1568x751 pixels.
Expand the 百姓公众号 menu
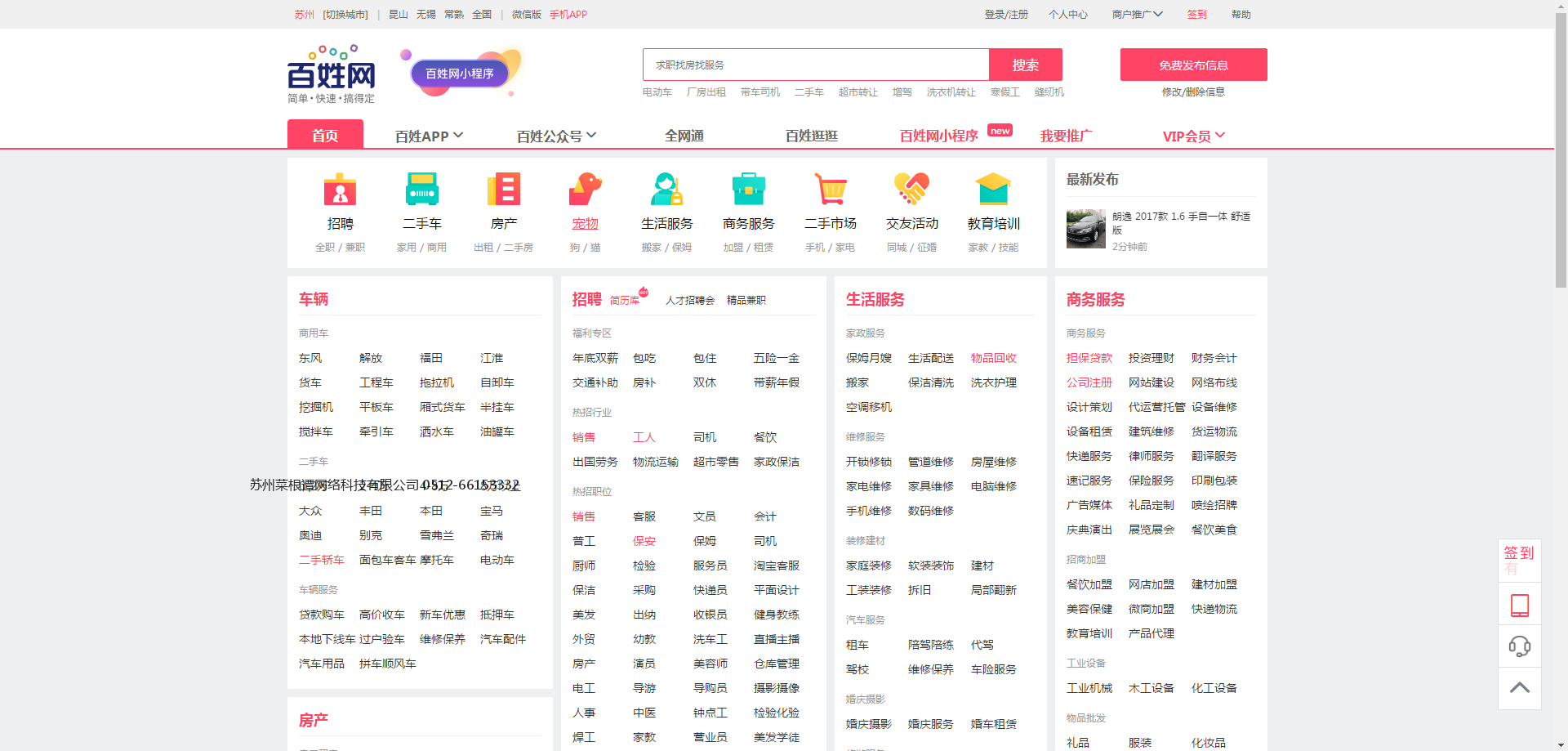[557, 136]
